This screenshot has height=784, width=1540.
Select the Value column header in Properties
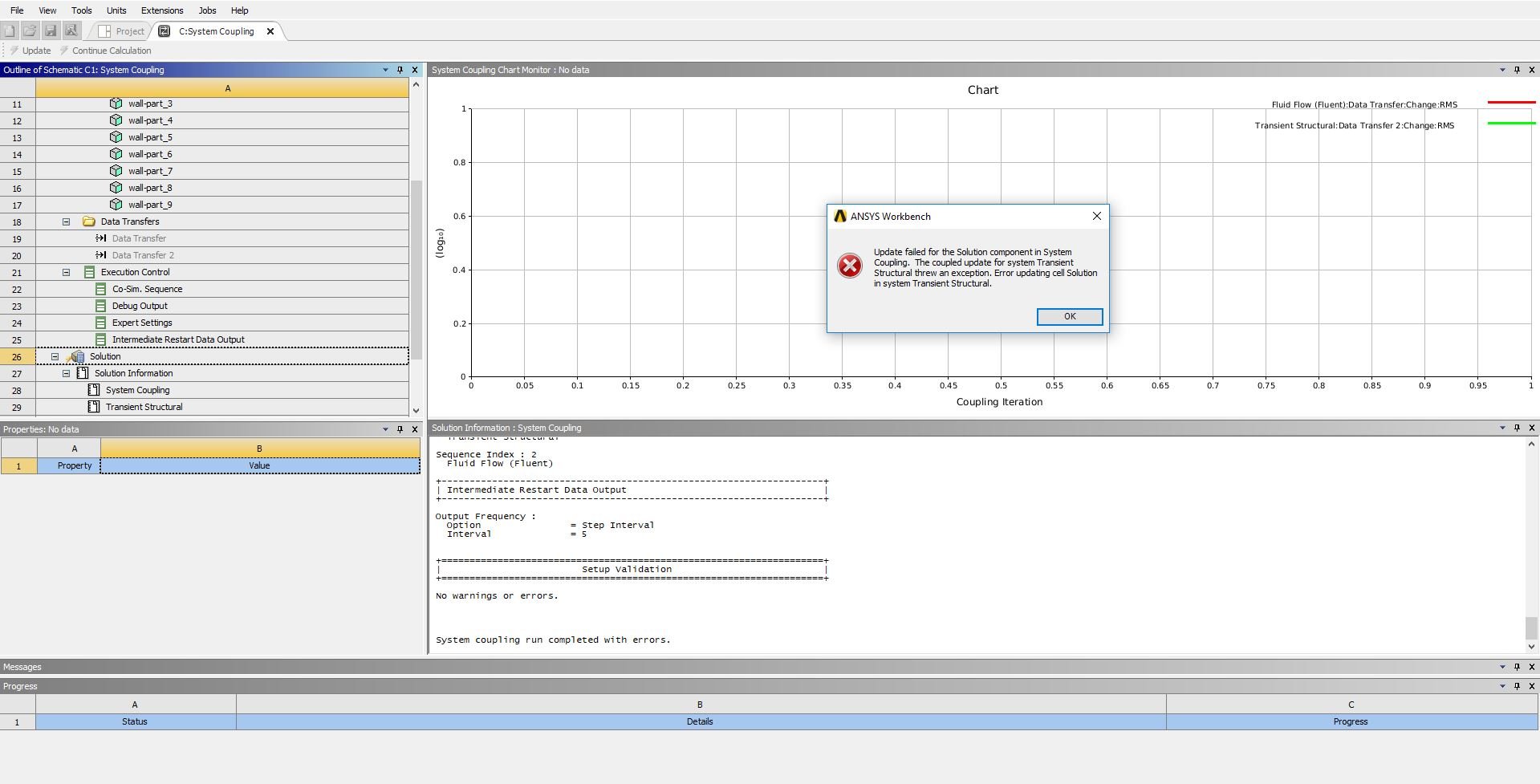pyautogui.click(x=259, y=465)
